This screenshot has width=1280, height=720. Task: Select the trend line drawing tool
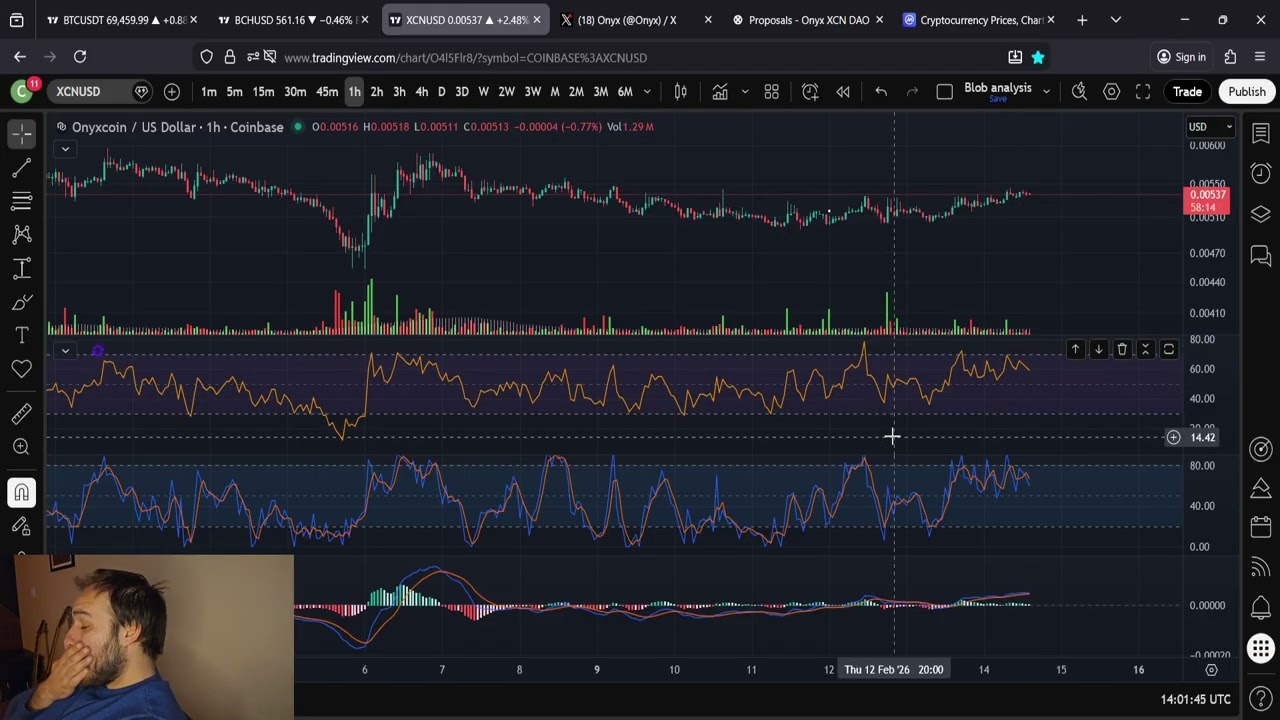22,167
